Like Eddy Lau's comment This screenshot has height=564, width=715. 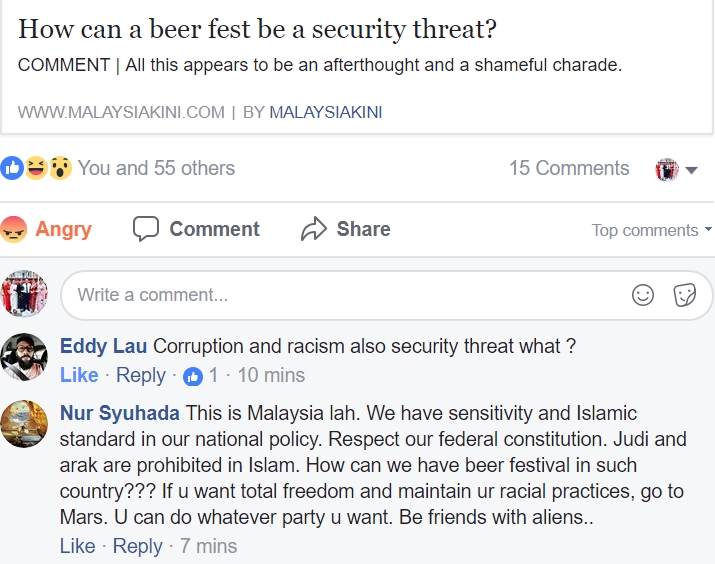79,375
